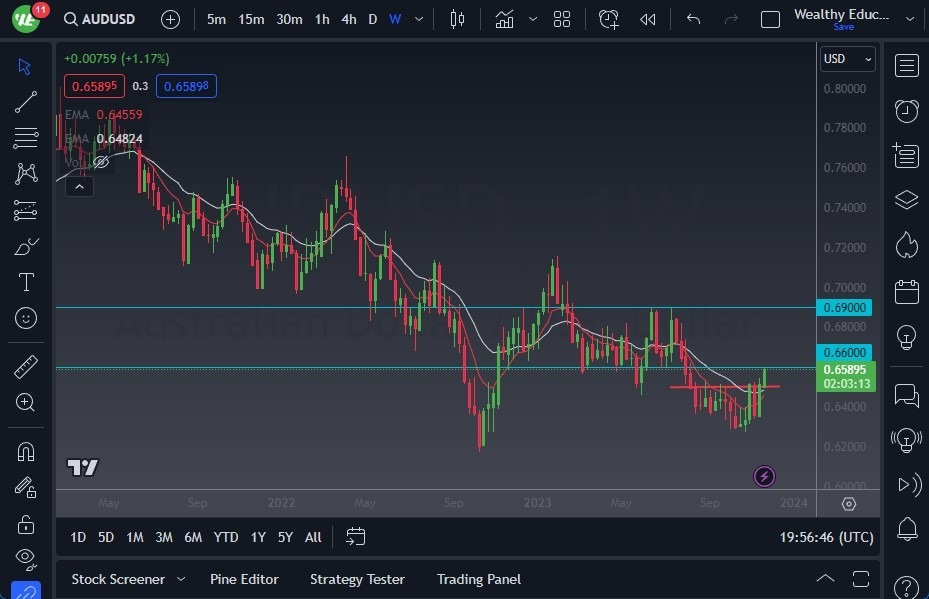Image resolution: width=929 pixels, height=599 pixels.
Task: Select the zoom-in magnifier tool
Action: pos(25,403)
